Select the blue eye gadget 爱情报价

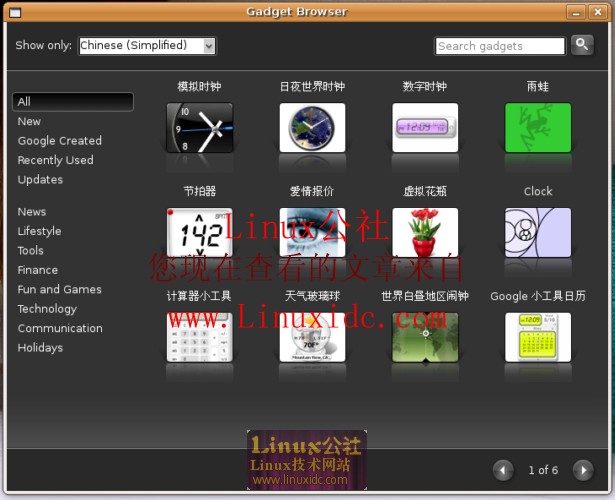(x=312, y=232)
